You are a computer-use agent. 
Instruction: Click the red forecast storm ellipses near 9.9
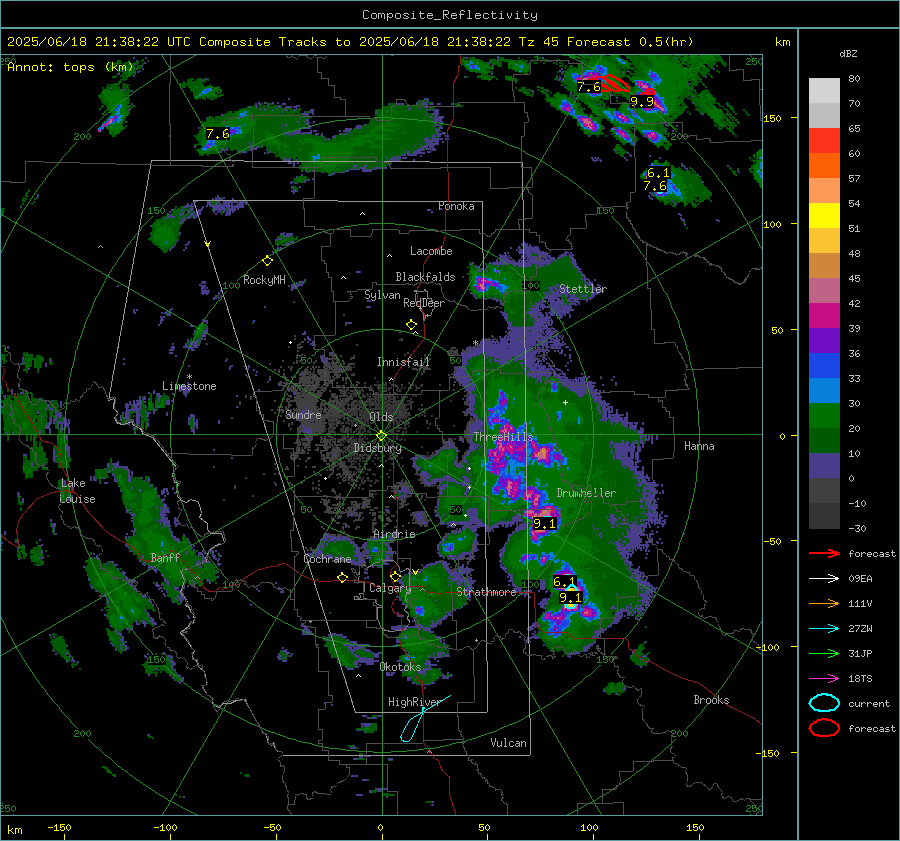(615, 83)
